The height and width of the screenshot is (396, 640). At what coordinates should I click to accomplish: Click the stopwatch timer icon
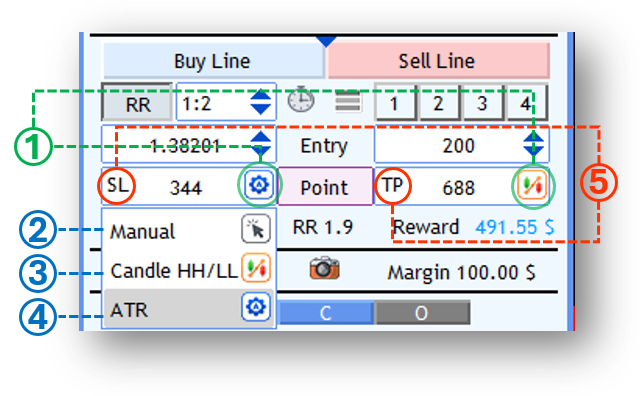[301, 99]
